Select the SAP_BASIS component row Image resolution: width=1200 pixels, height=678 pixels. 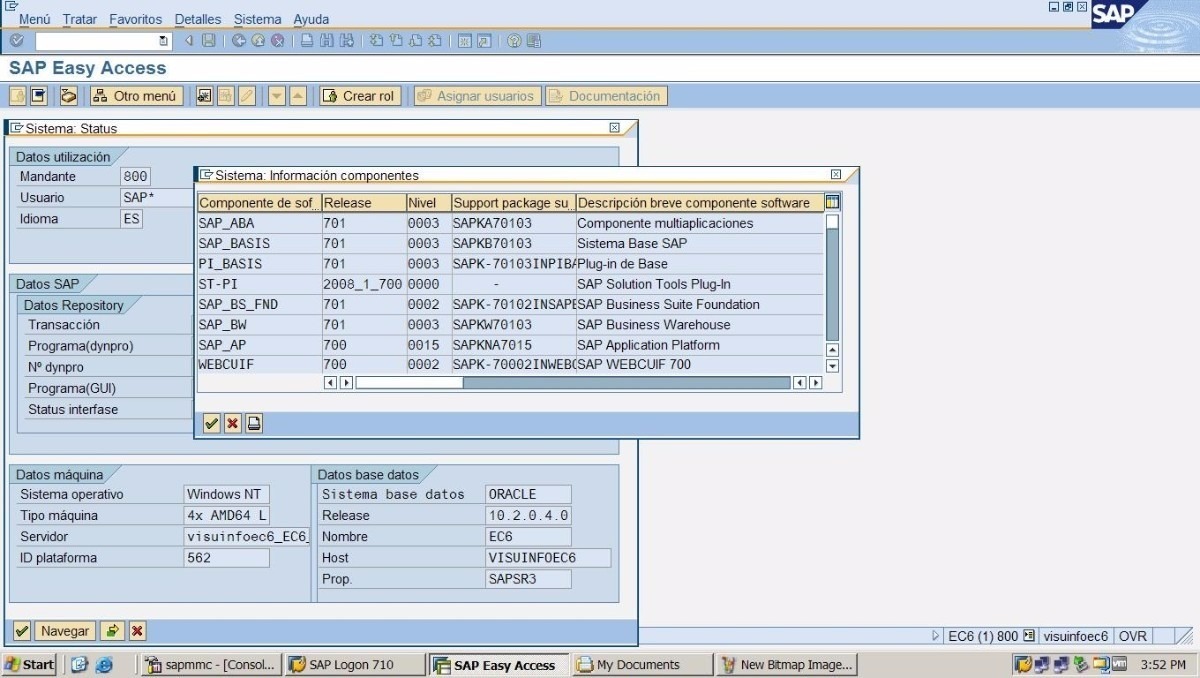point(510,244)
